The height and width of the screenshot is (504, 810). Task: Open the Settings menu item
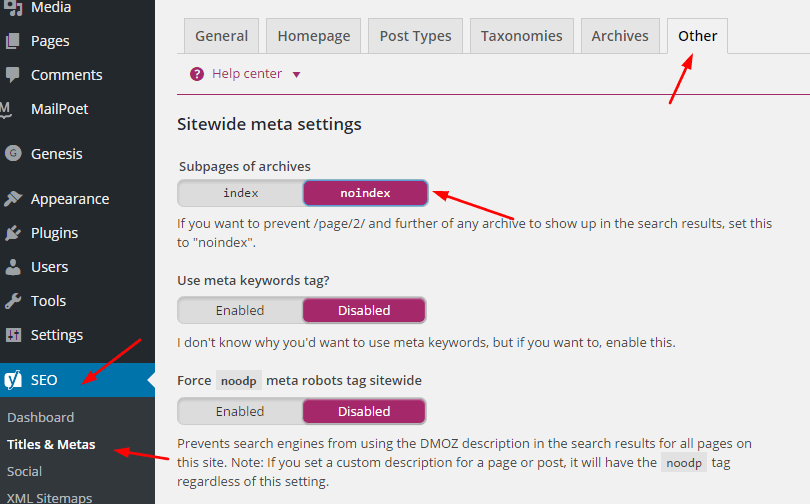click(x=57, y=335)
